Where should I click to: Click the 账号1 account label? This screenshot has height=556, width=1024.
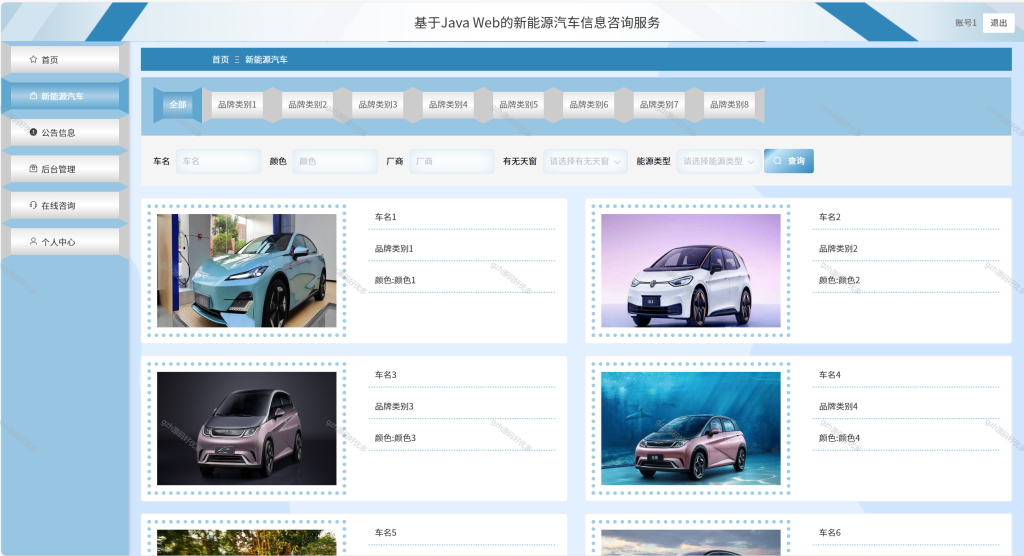point(966,23)
